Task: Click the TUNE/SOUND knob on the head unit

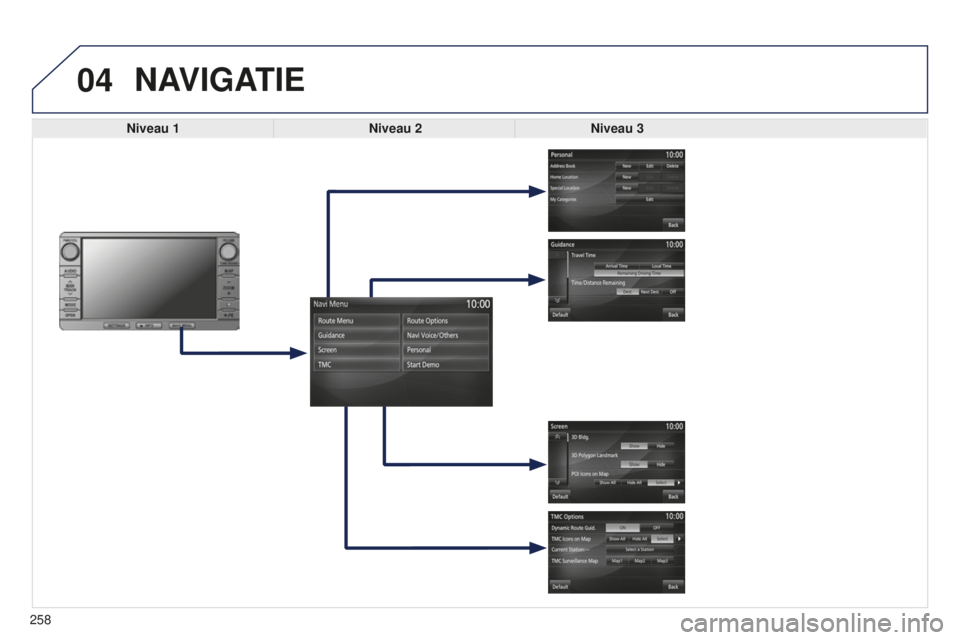Action: [228, 251]
